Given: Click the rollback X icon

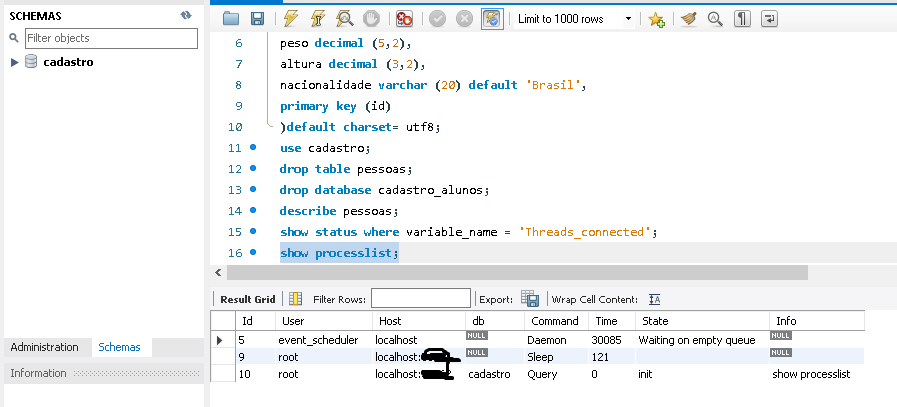Looking at the screenshot, I should pos(465,19).
